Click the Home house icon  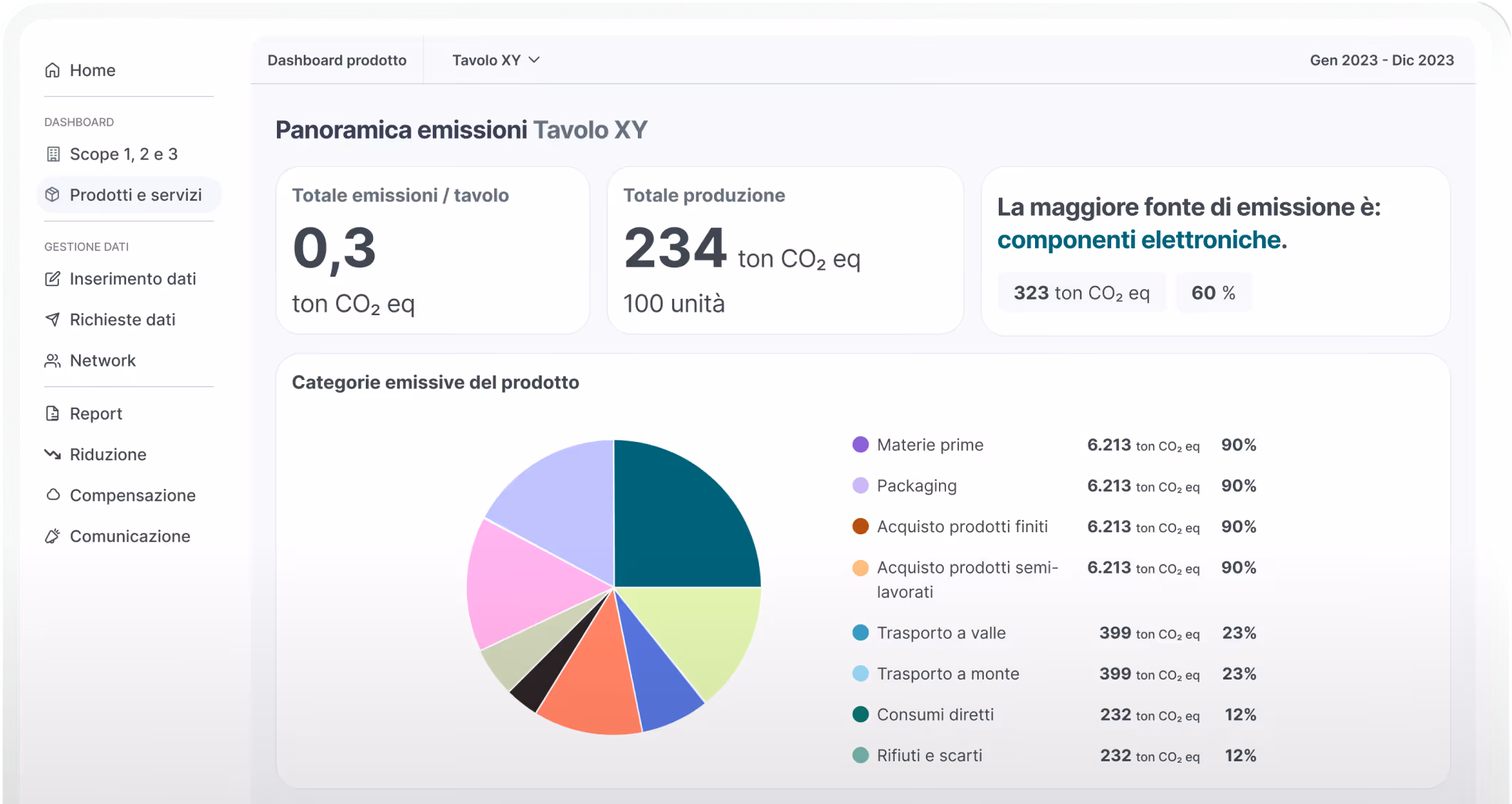pyautogui.click(x=53, y=70)
